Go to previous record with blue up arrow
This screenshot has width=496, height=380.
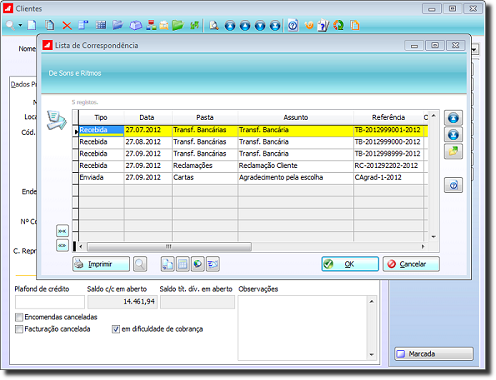click(245, 25)
